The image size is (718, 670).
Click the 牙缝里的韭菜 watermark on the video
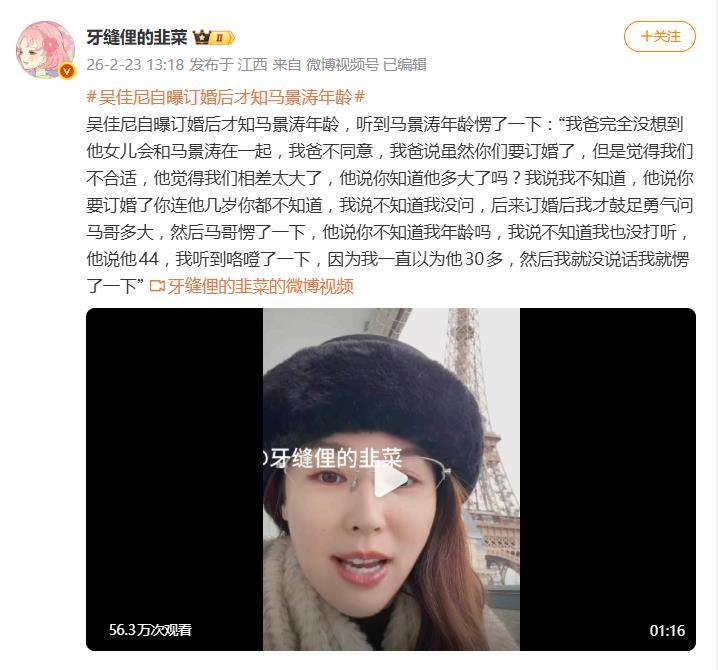click(332, 458)
